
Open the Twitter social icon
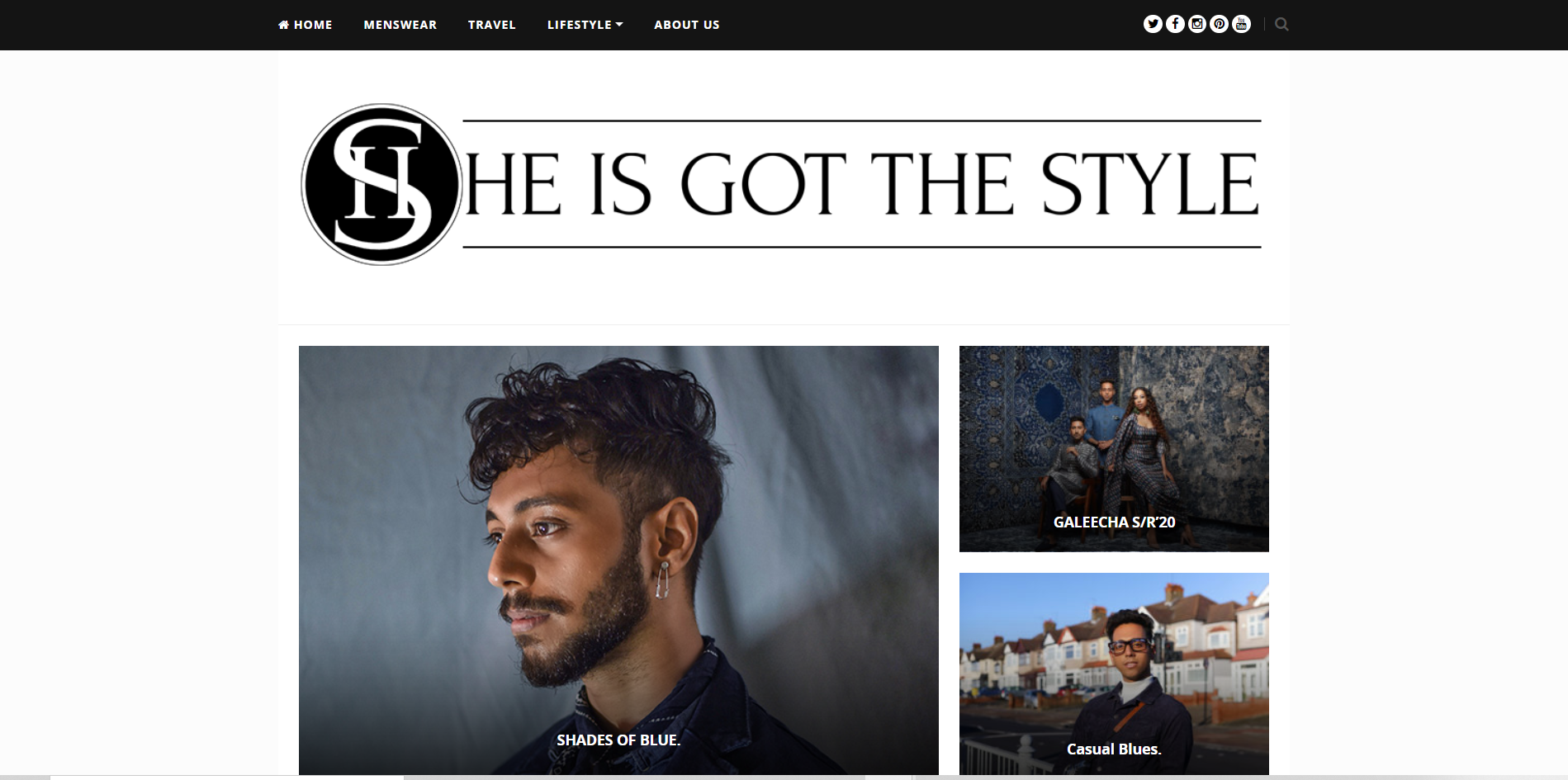(x=1153, y=24)
